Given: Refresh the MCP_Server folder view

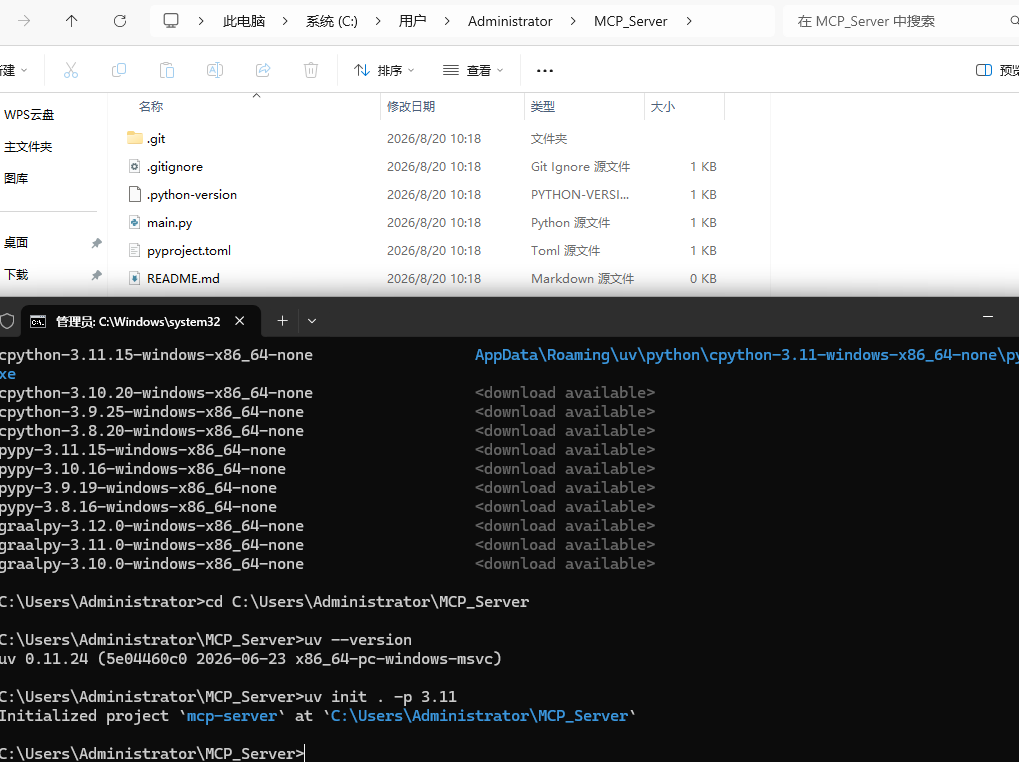Looking at the screenshot, I should [x=120, y=21].
